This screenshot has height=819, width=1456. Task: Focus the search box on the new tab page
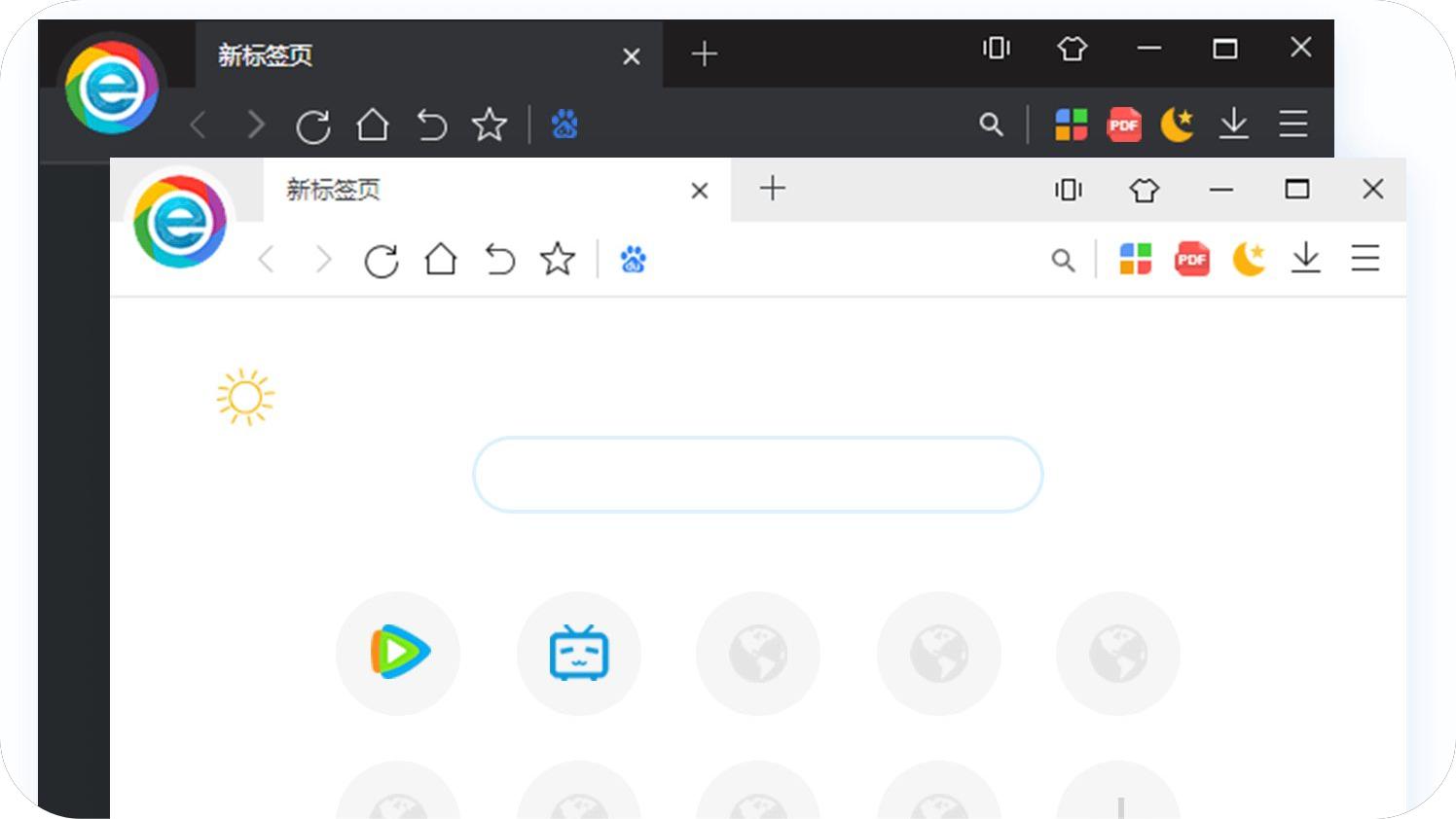758,475
